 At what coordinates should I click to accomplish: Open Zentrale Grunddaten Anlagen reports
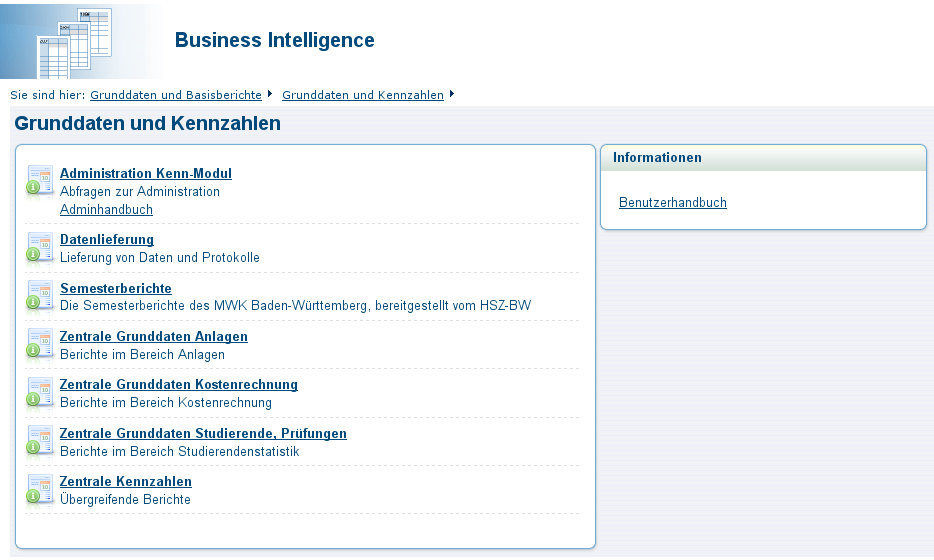[x=153, y=336]
